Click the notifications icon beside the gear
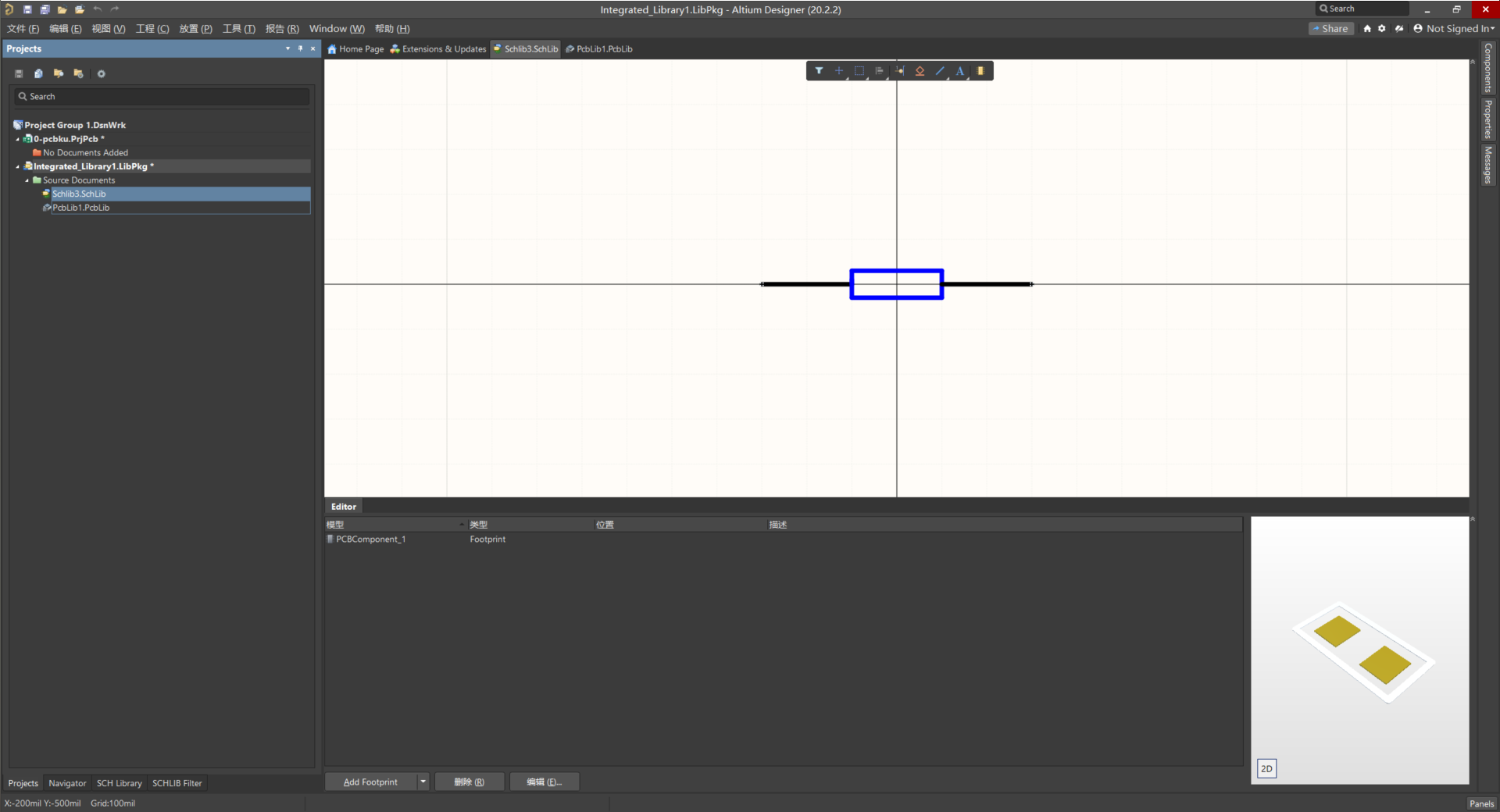 (1399, 29)
